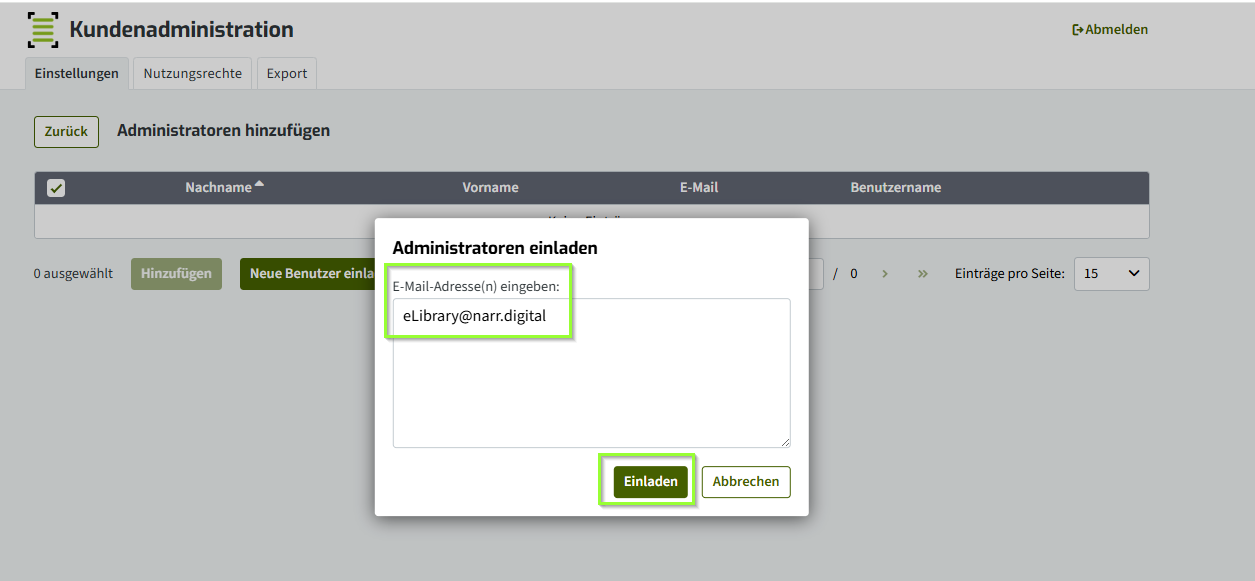The height and width of the screenshot is (581, 1255).
Task: Grab the textarea resize handle corner
Action: [785, 442]
